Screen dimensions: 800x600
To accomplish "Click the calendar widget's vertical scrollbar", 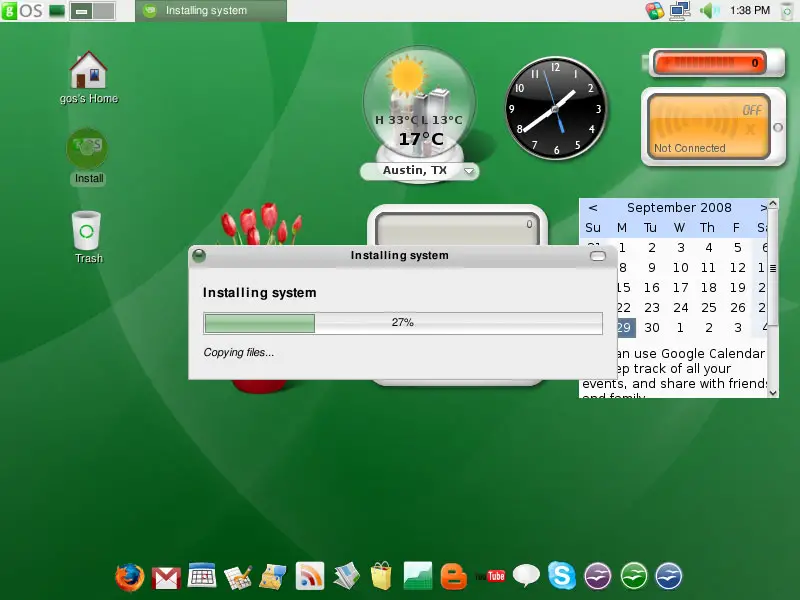I will click(x=773, y=300).
